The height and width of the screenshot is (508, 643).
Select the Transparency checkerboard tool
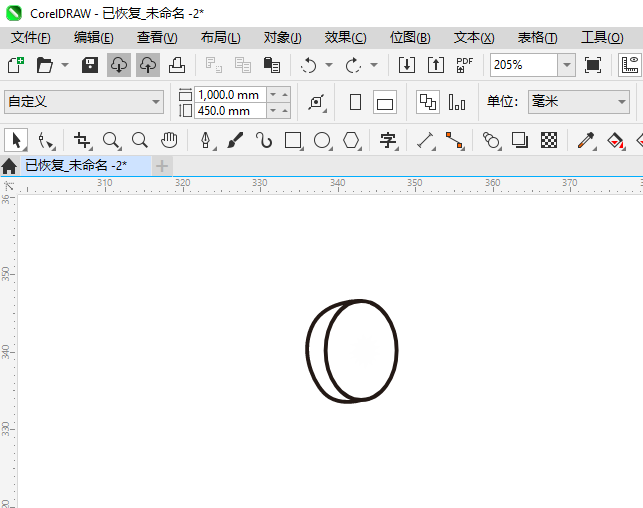tap(549, 141)
